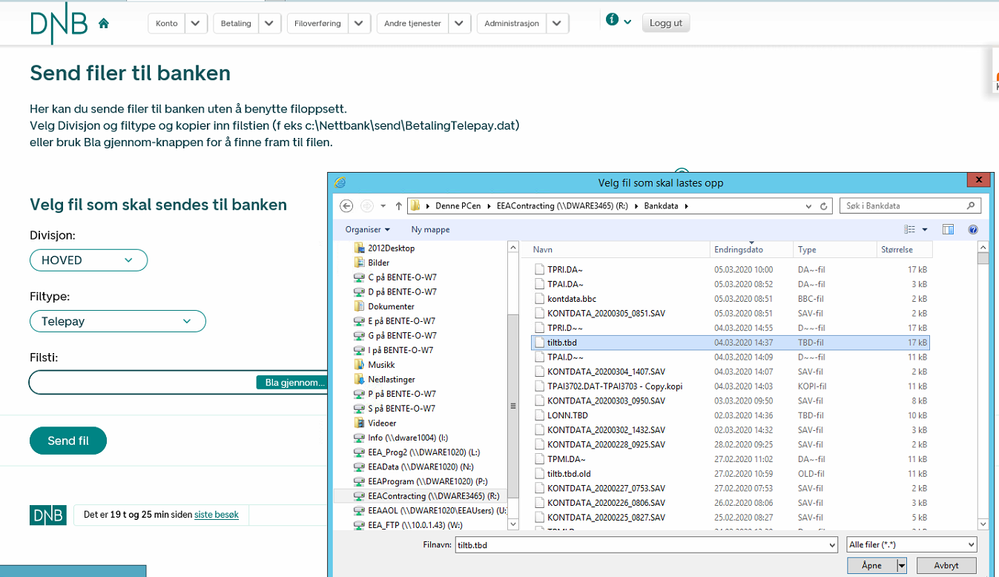Change view layout icon in dialog
Image resolution: width=999 pixels, height=577 pixels.
[914, 229]
